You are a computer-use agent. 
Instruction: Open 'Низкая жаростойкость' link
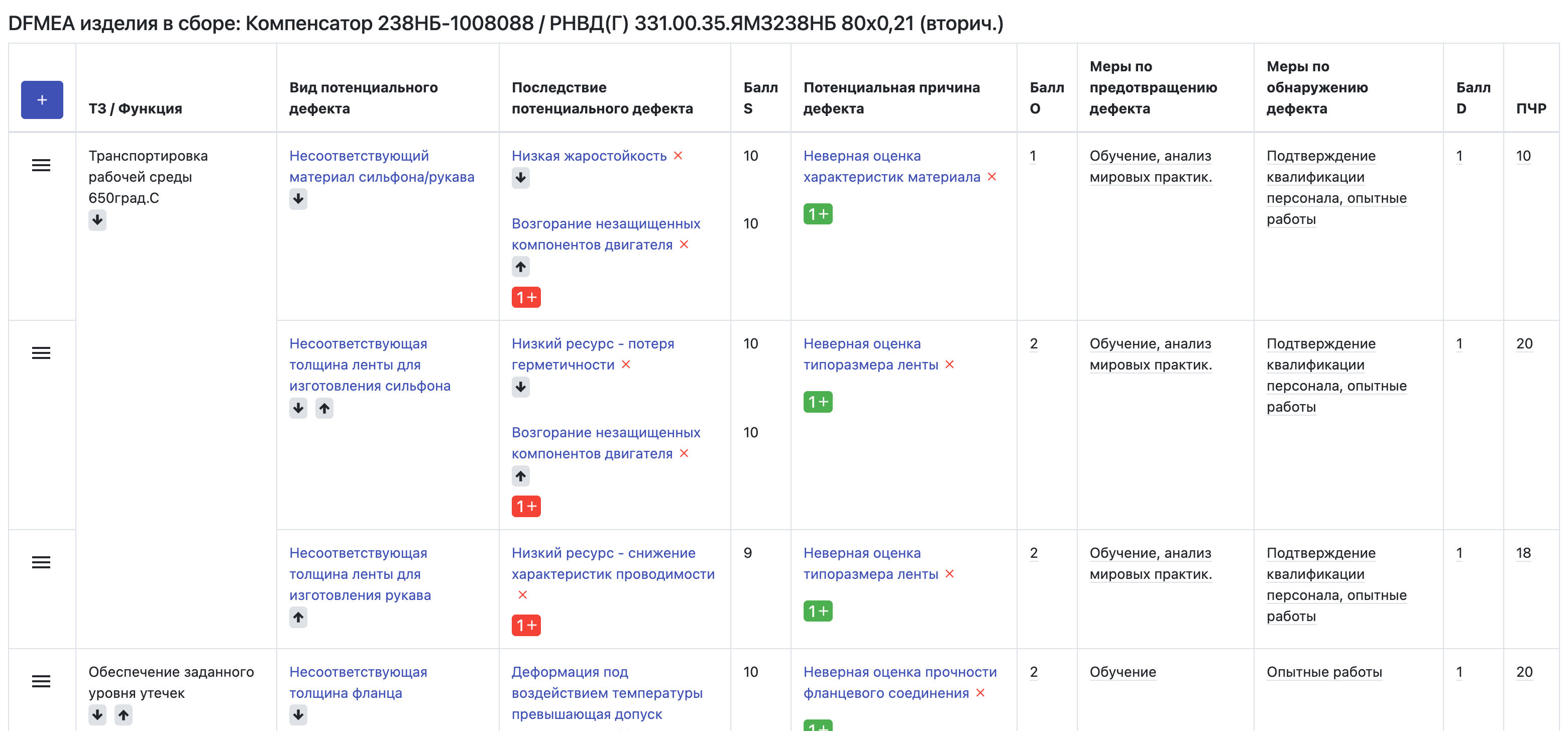[589, 156]
